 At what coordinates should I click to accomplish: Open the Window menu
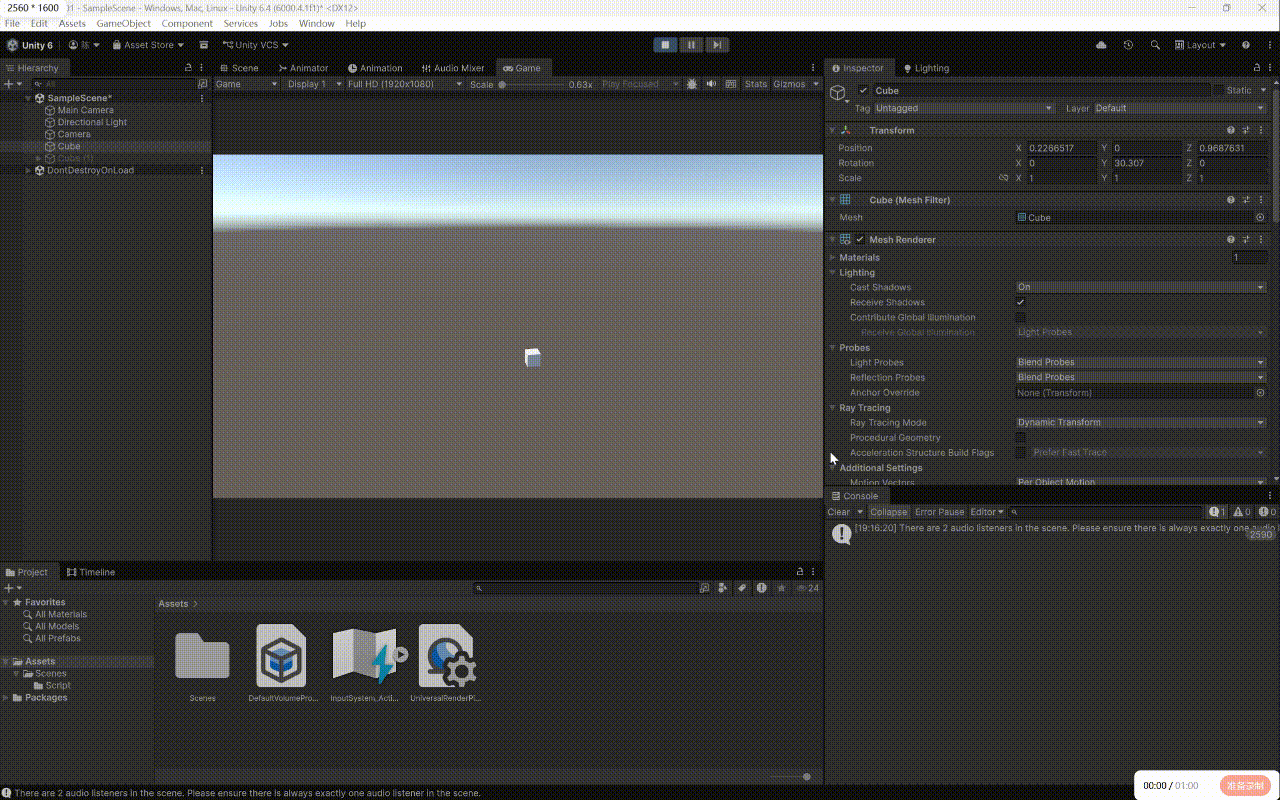point(317,23)
